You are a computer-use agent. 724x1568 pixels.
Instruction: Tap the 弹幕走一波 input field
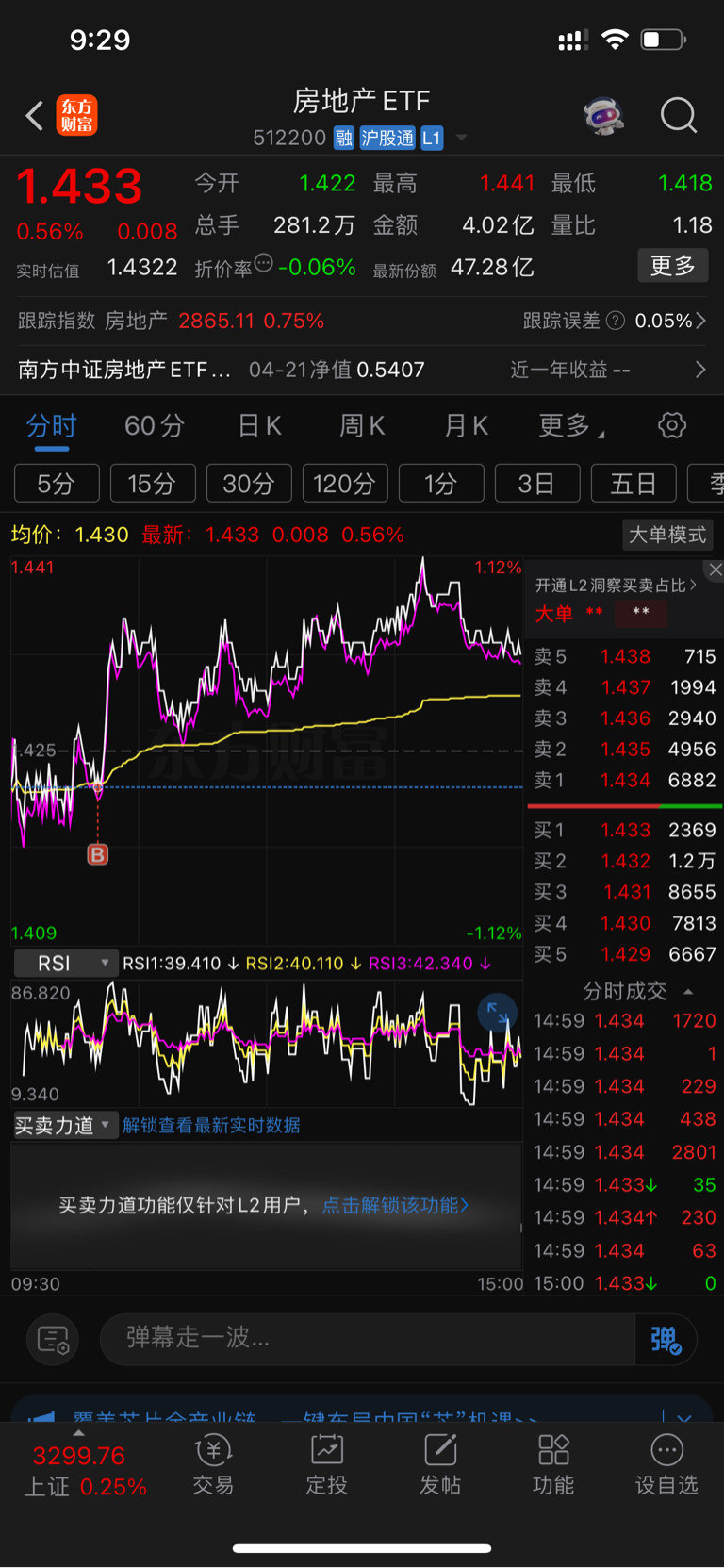click(x=368, y=1339)
